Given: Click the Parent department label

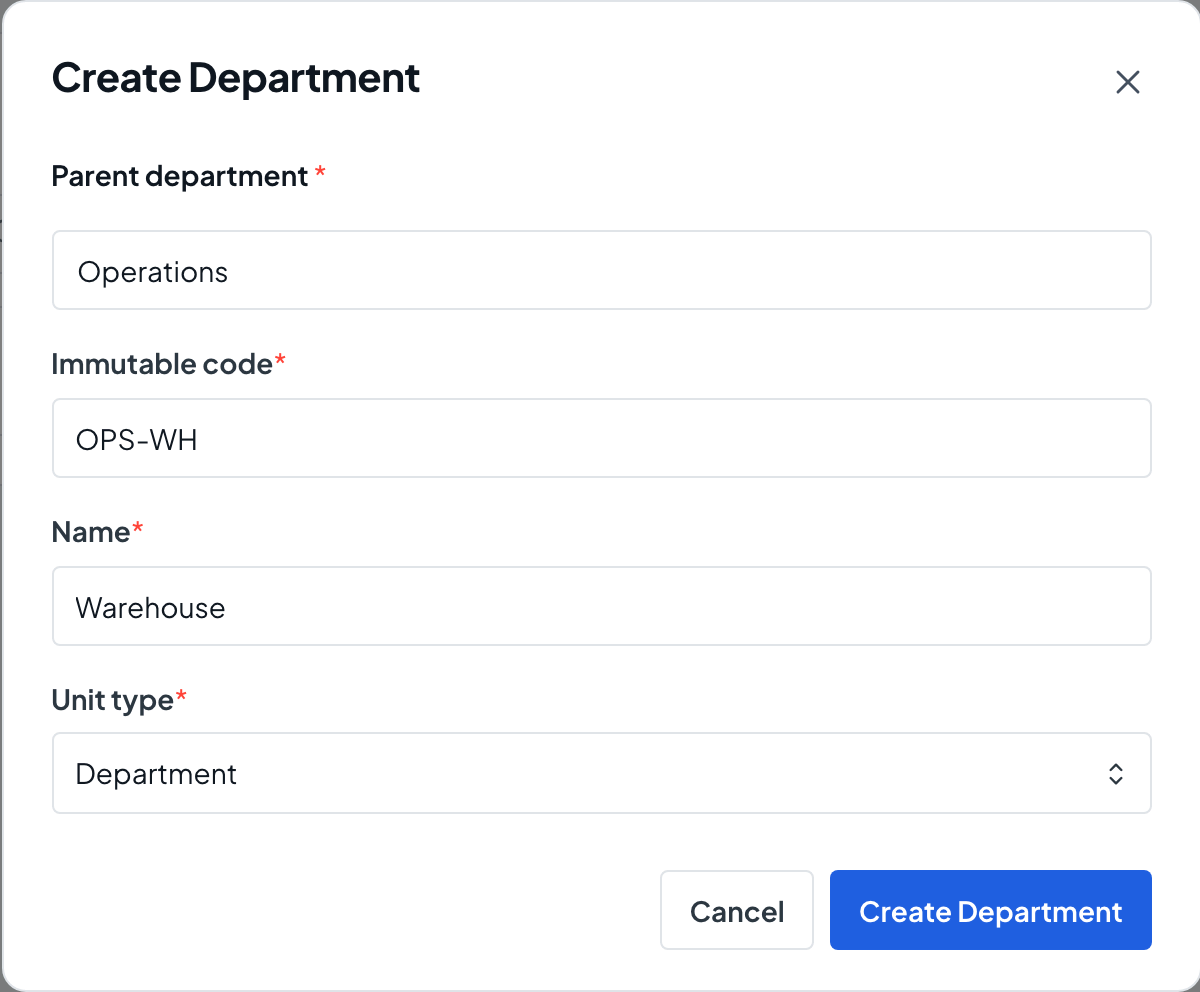Looking at the screenshot, I should pos(179,177).
